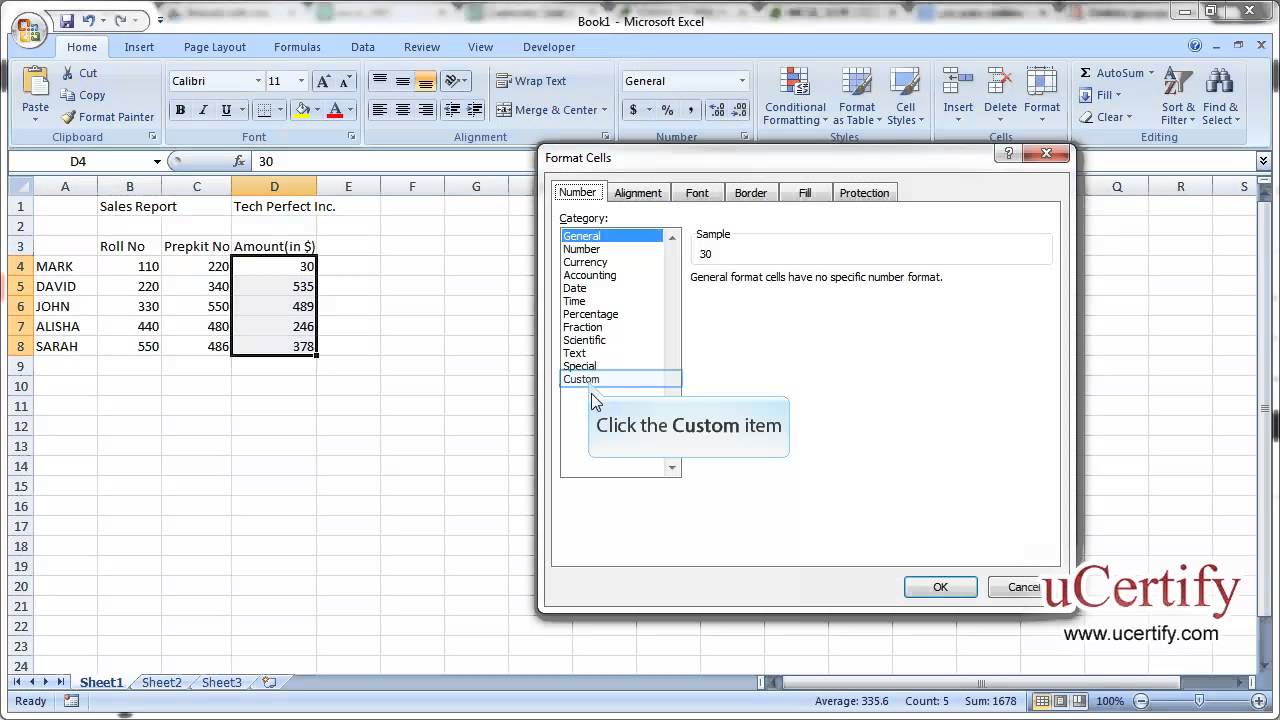
Task: Open the Name Box dropdown arrow
Action: click(157, 161)
